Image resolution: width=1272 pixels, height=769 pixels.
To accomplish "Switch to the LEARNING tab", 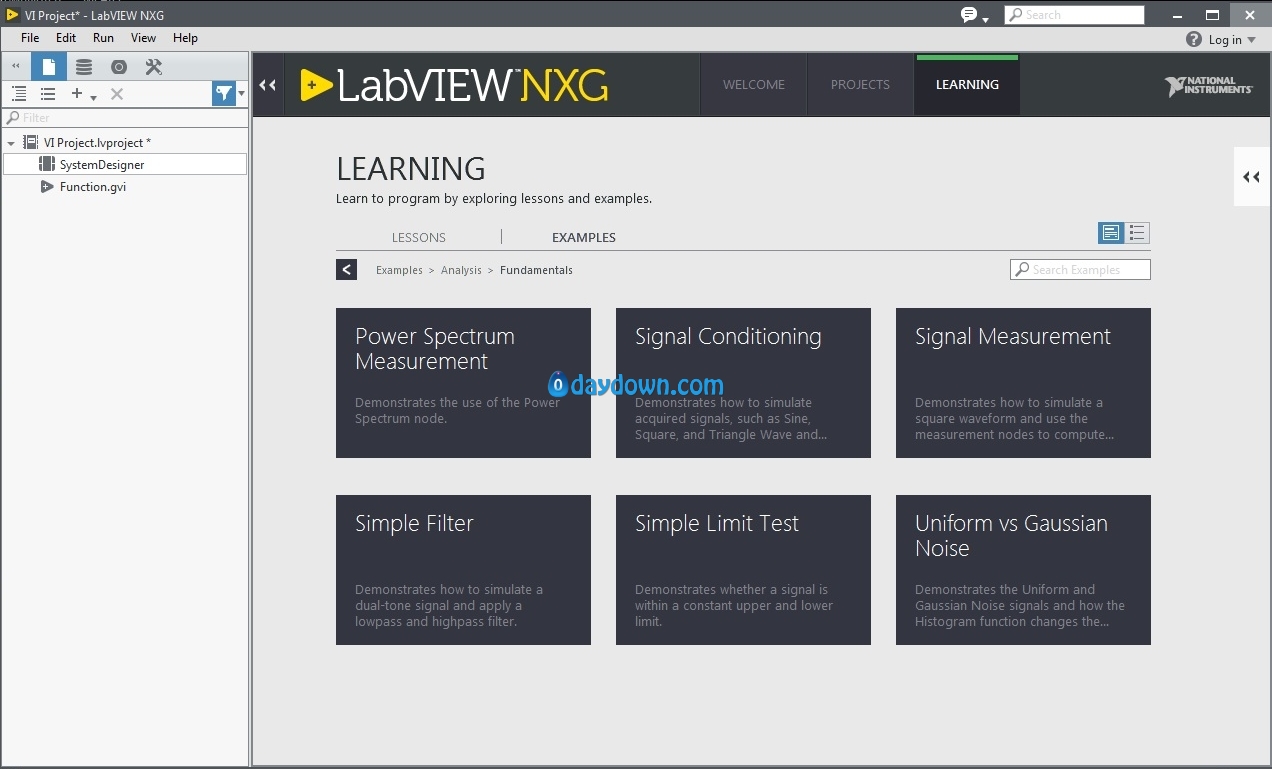I will click(967, 85).
